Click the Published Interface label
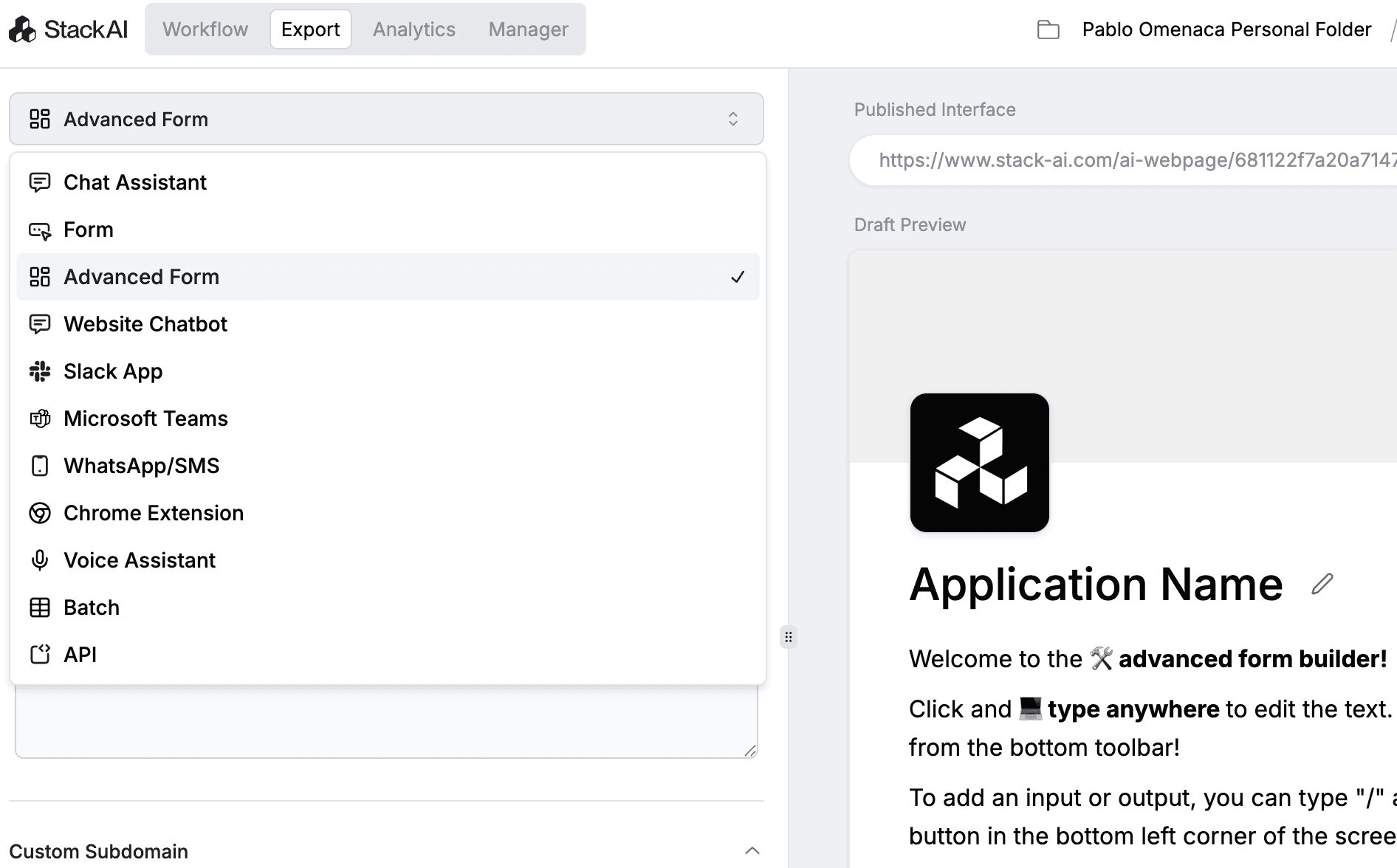The image size is (1397, 868). (x=935, y=110)
